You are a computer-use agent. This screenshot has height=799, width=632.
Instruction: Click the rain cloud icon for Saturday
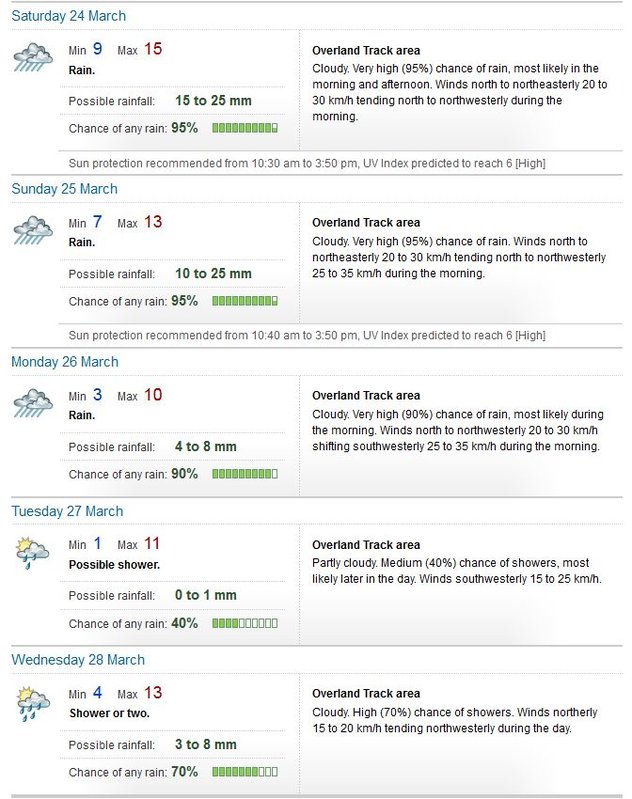(33, 58)
